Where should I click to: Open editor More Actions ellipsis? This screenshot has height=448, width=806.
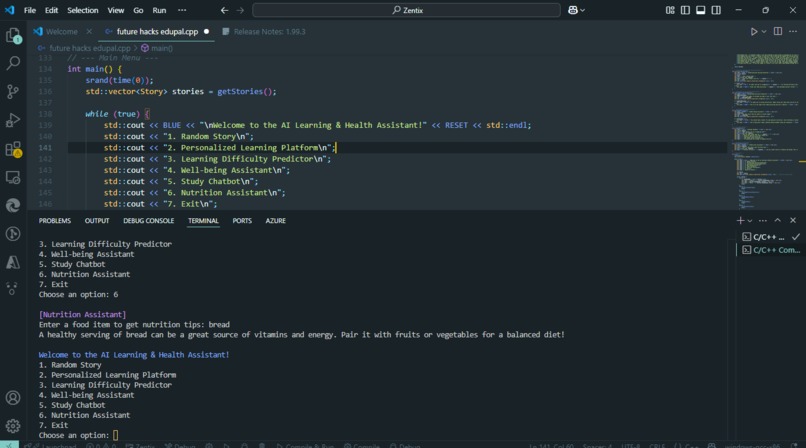tap(793, 31)
